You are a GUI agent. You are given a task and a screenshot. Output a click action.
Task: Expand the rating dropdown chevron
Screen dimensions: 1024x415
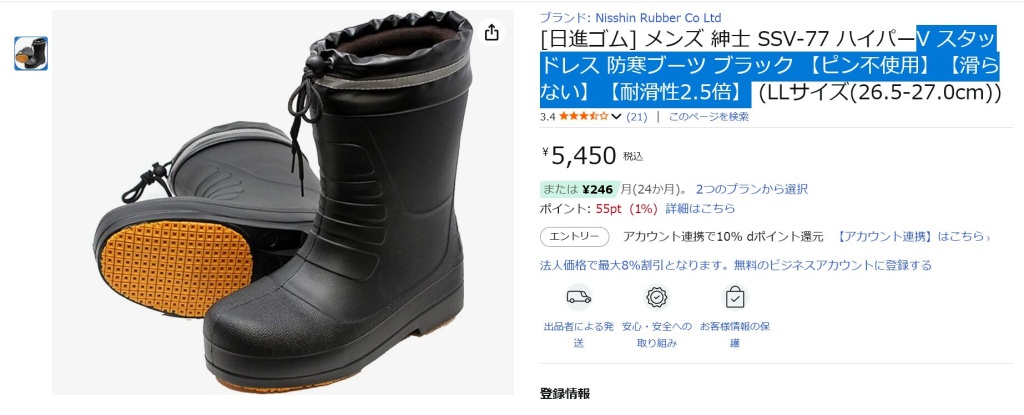coord(616,117)
